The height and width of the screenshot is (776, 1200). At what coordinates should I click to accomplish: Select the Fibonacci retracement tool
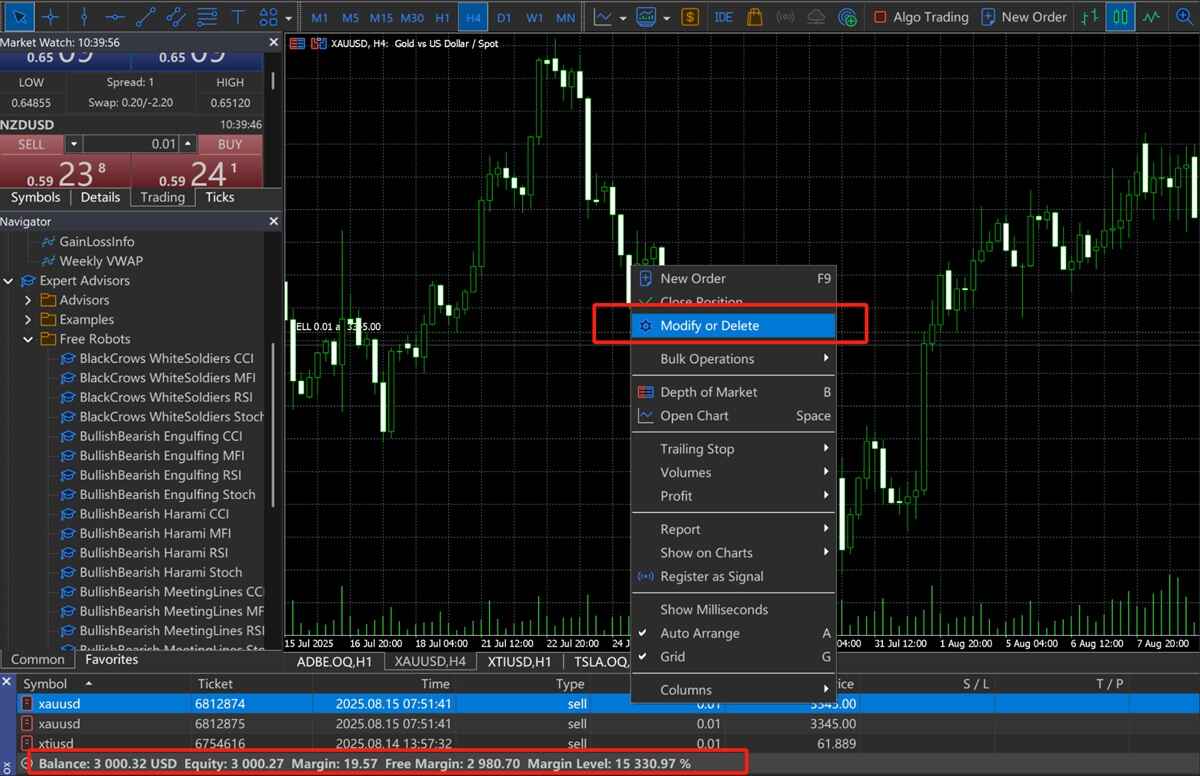point(207,17)
